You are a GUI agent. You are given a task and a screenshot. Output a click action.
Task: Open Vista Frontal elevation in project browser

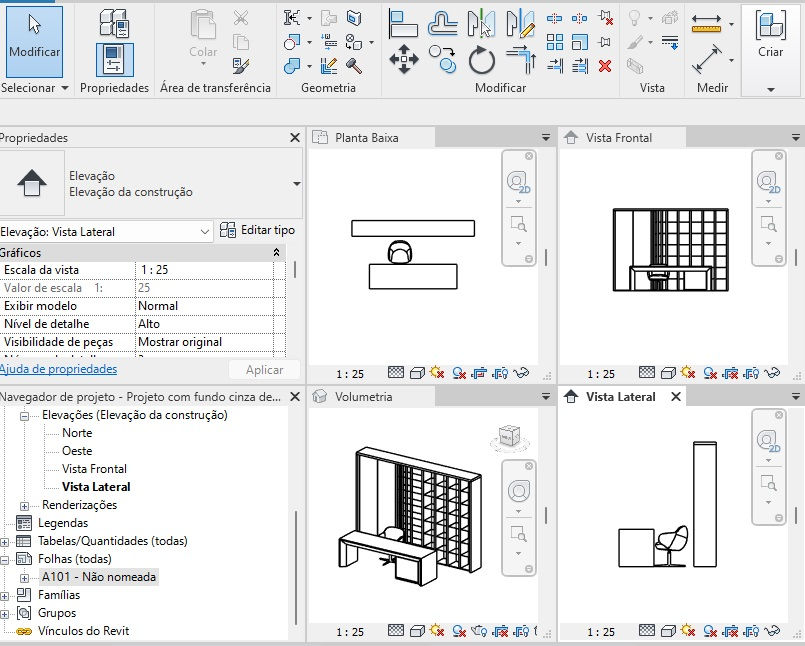(x=94, y=469)
